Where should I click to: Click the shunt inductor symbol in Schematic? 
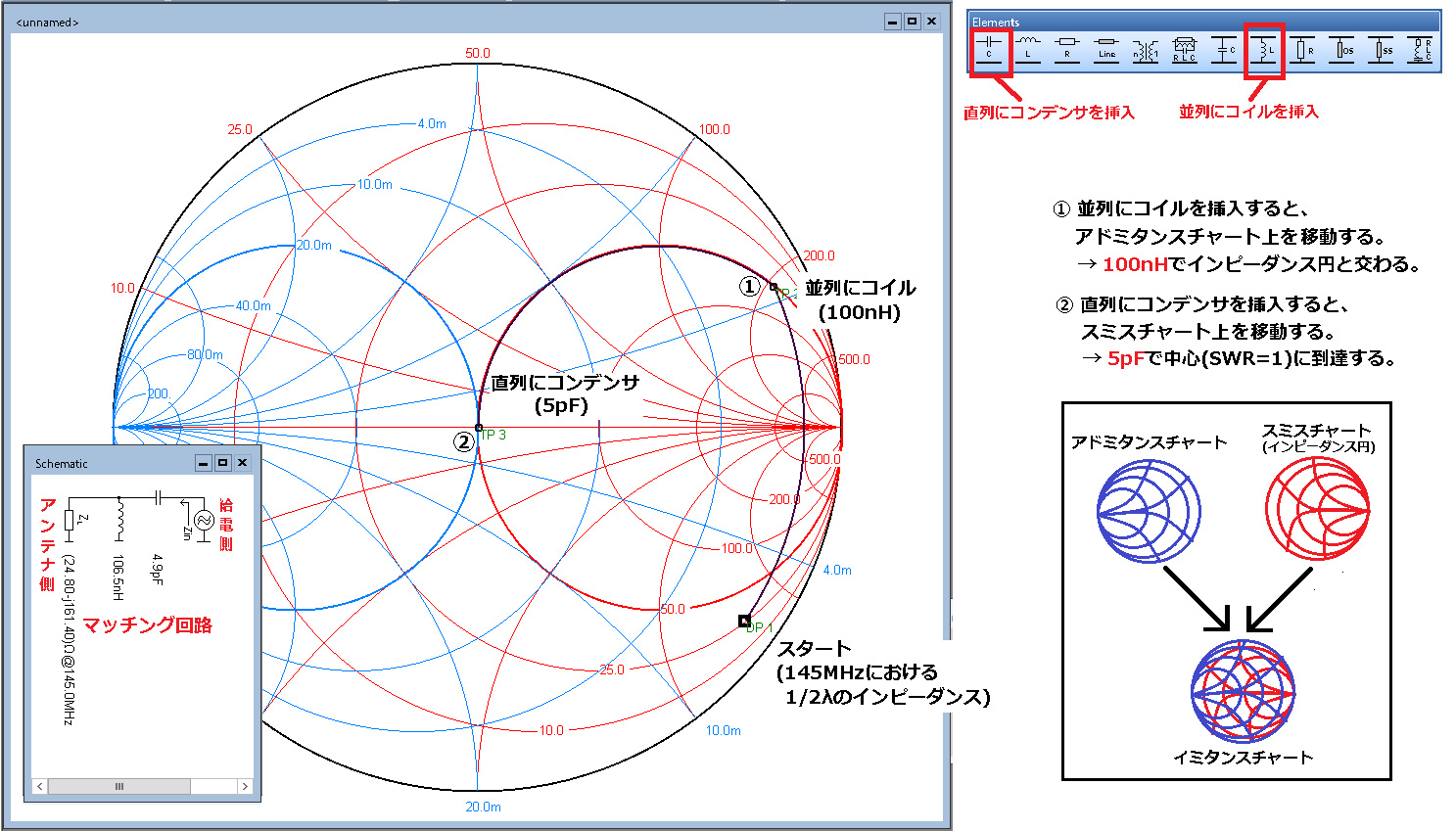tap(119, 520)
